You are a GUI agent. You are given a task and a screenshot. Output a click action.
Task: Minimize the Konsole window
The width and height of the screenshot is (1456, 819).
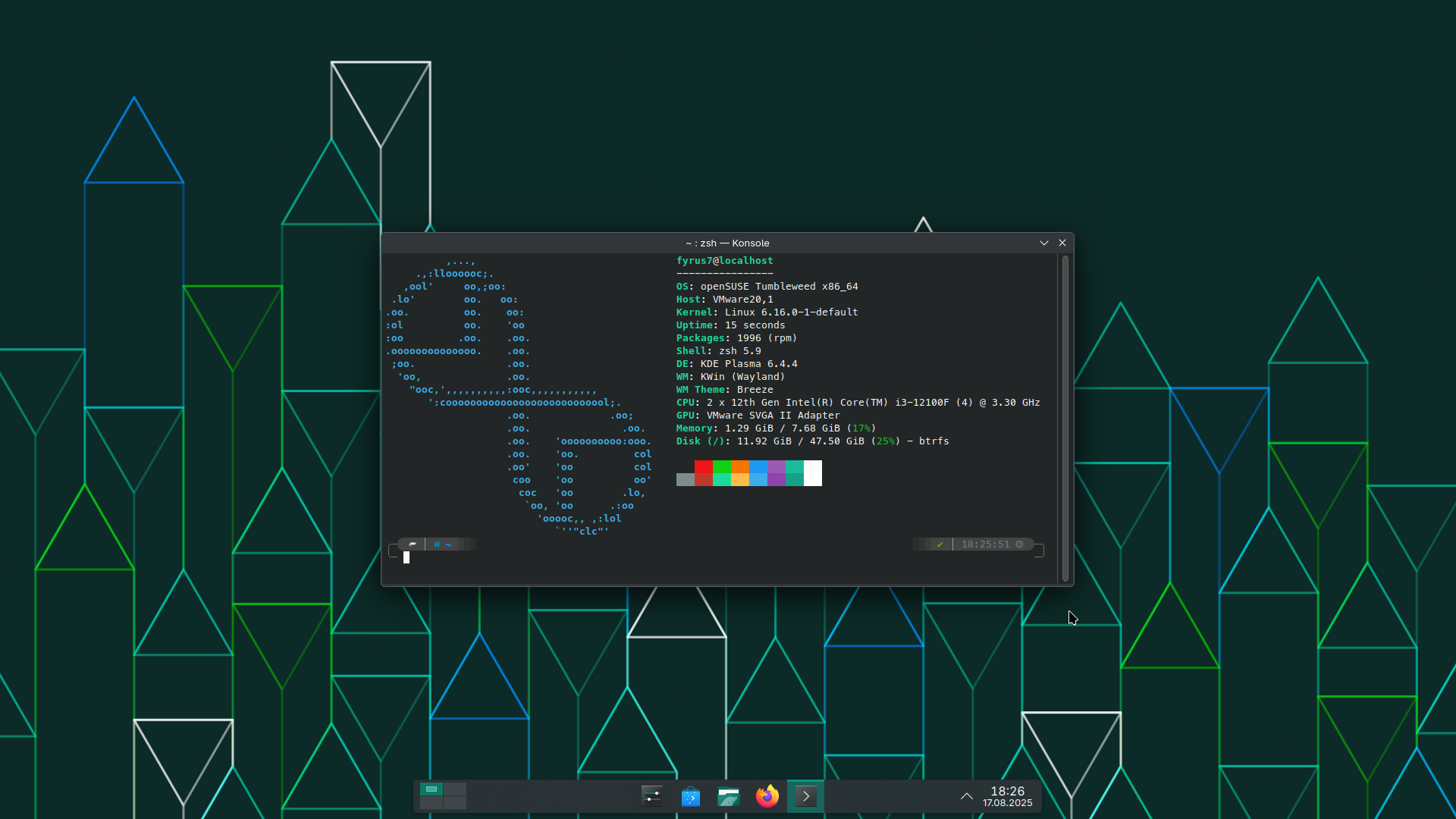pos(1044,243)
